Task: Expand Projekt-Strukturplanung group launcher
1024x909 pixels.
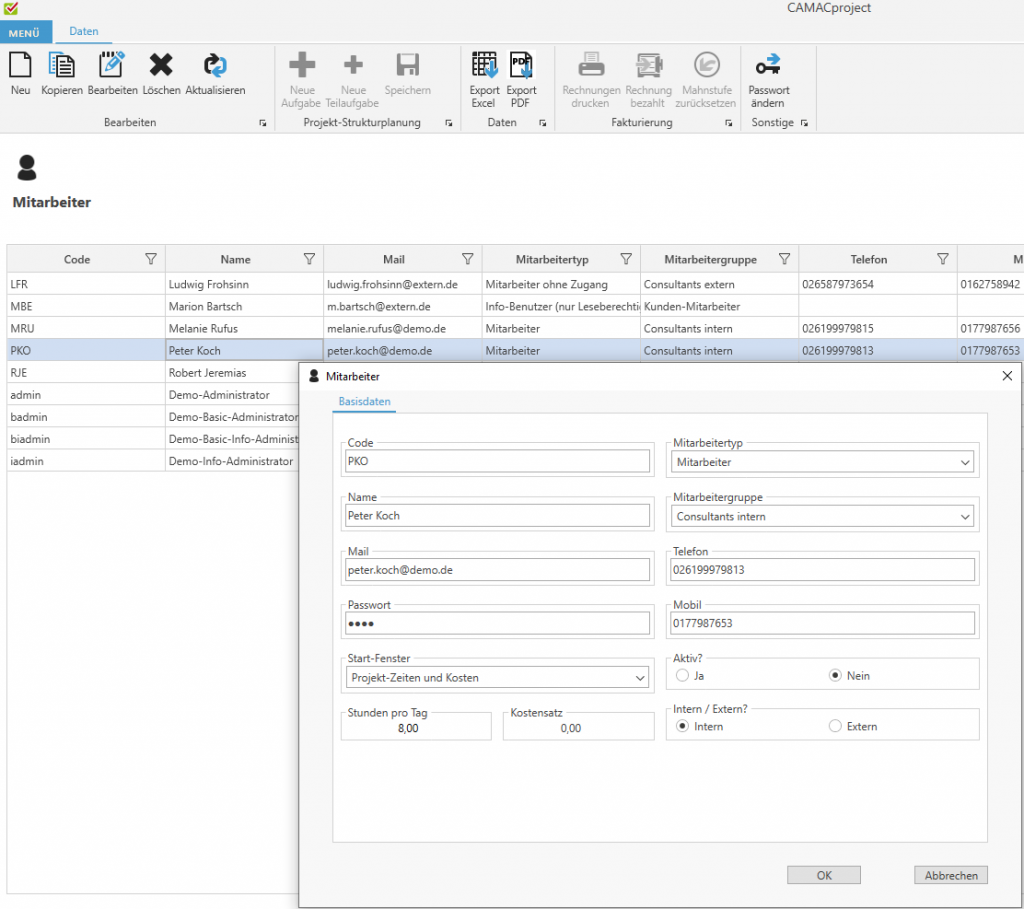Action: coord(449,123)
